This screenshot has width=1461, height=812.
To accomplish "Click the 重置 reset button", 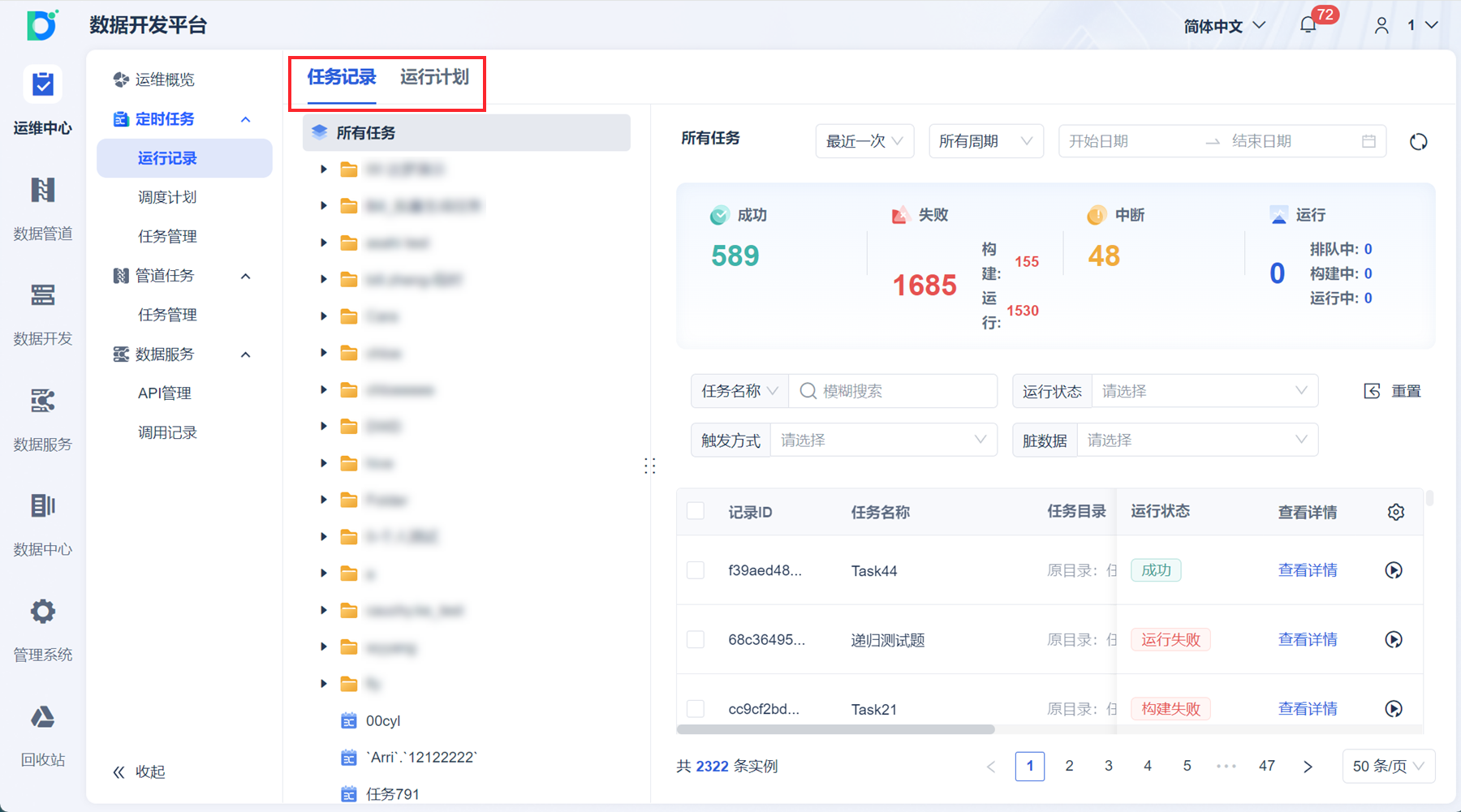I will (1393, 391).
